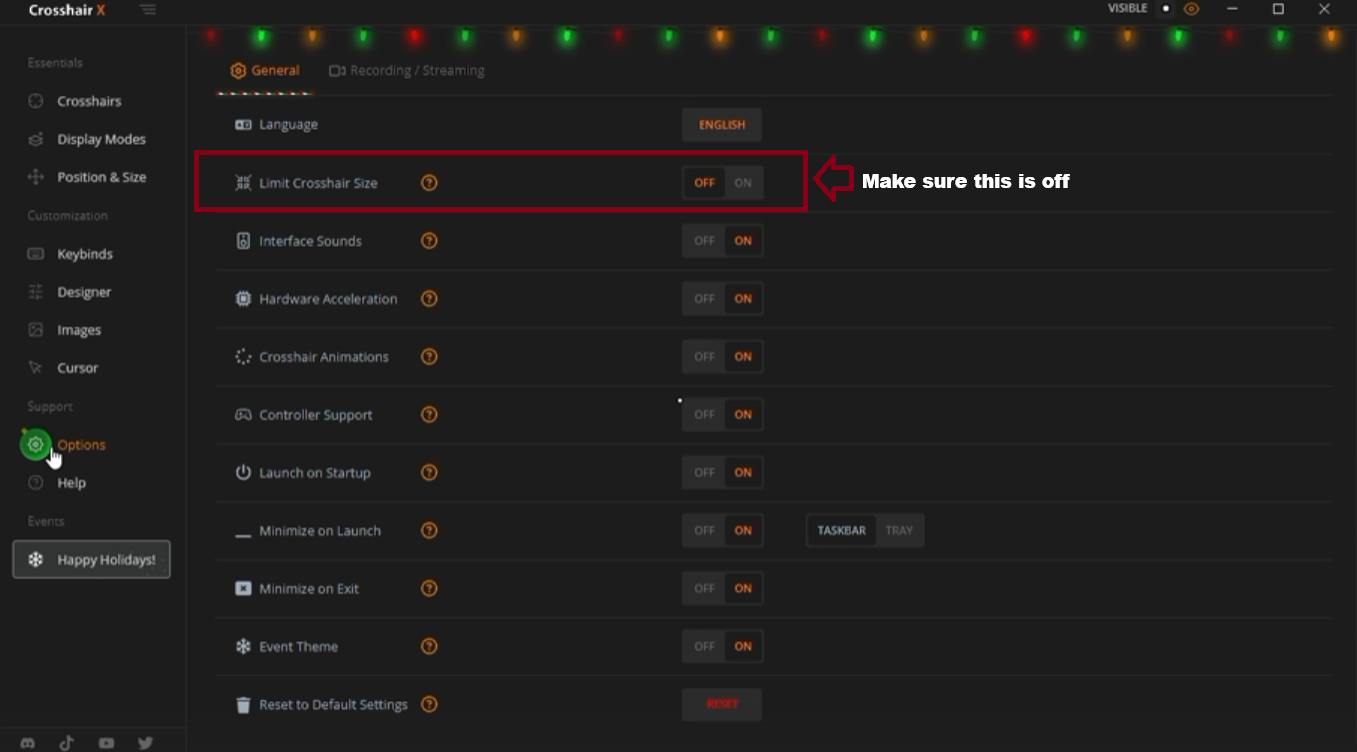Turn Event Theme off
Viewport: 1357px width, 752px height.
(704, 647)
